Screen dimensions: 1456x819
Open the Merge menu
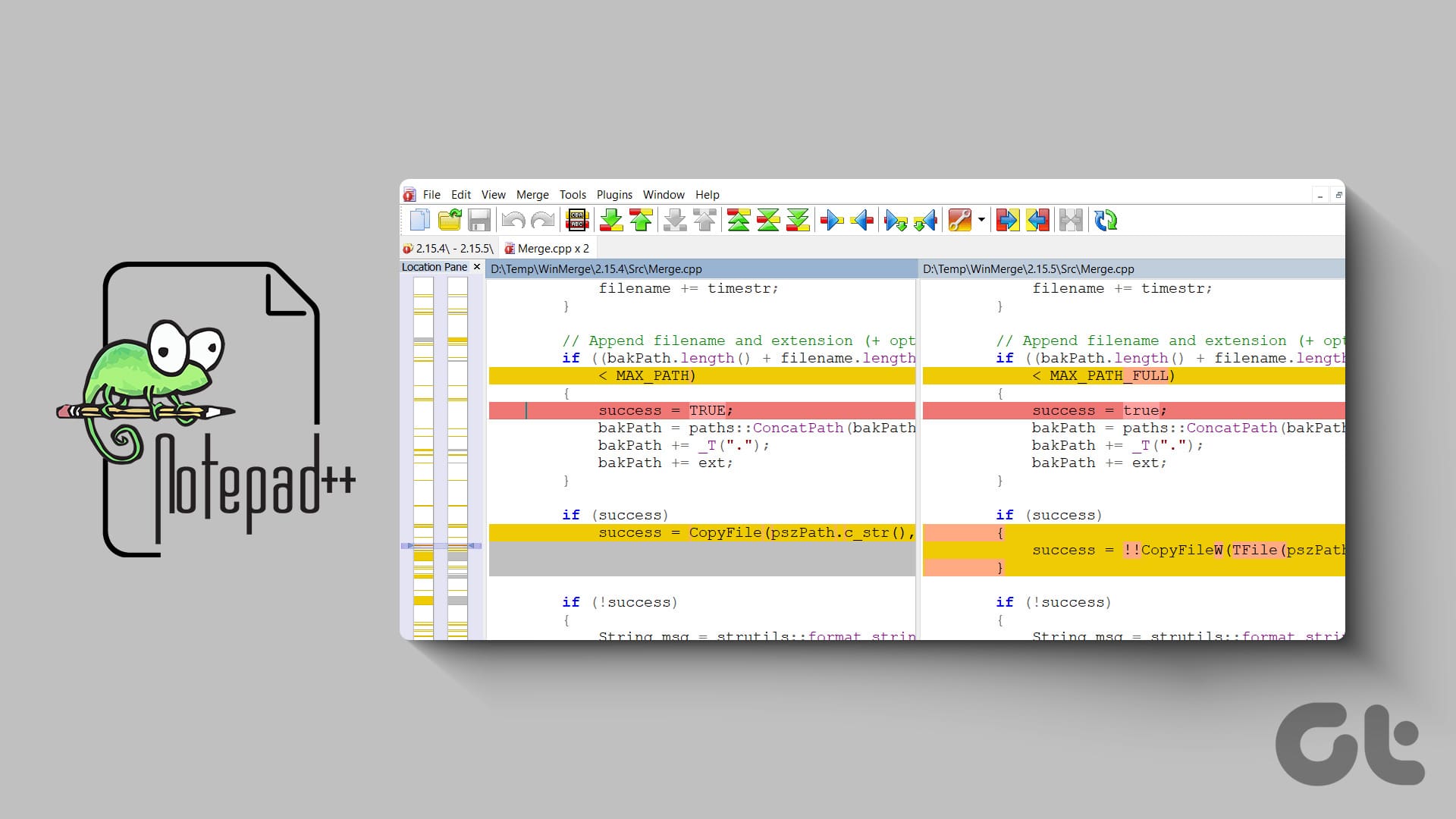pyautogui.click(x=532, y=195)
